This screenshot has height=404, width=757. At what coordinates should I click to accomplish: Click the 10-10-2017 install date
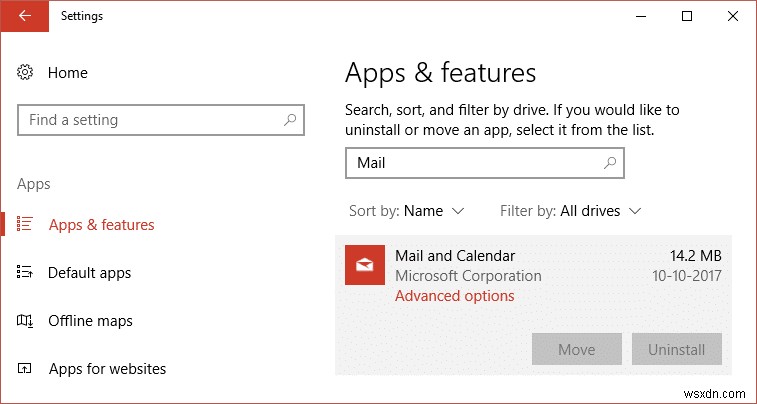(x=687, y=276)
